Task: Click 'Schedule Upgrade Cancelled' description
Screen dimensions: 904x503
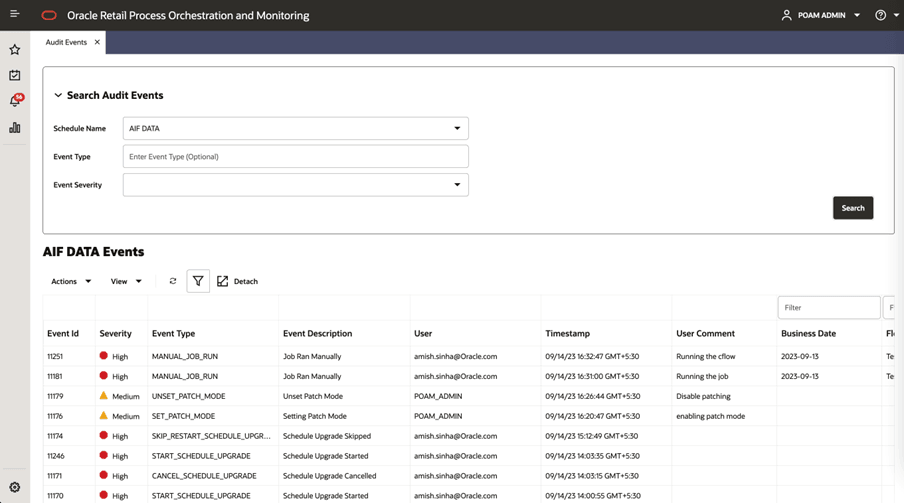Action: (x=329, y=476)
